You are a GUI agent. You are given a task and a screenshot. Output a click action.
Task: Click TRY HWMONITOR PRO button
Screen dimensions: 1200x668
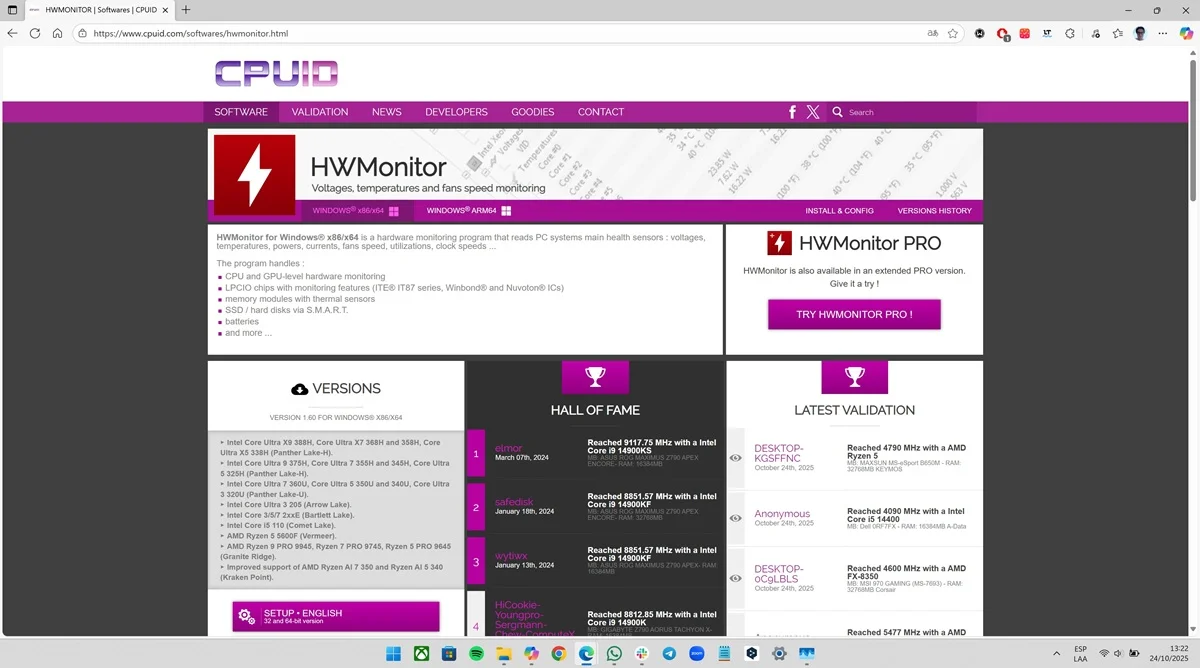(x=854, y=314)
